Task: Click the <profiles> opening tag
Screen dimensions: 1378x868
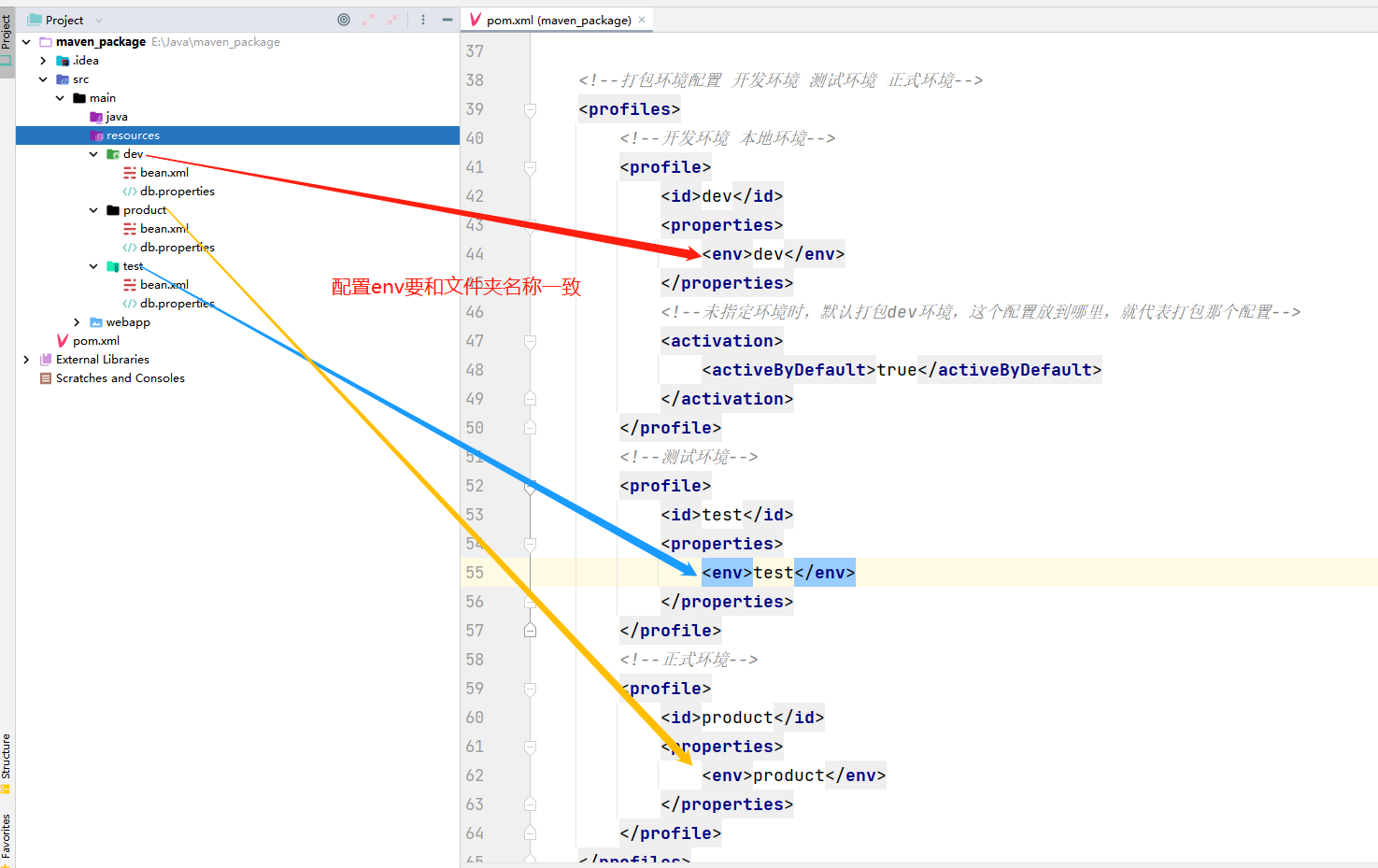Action: tap(630, 109)
